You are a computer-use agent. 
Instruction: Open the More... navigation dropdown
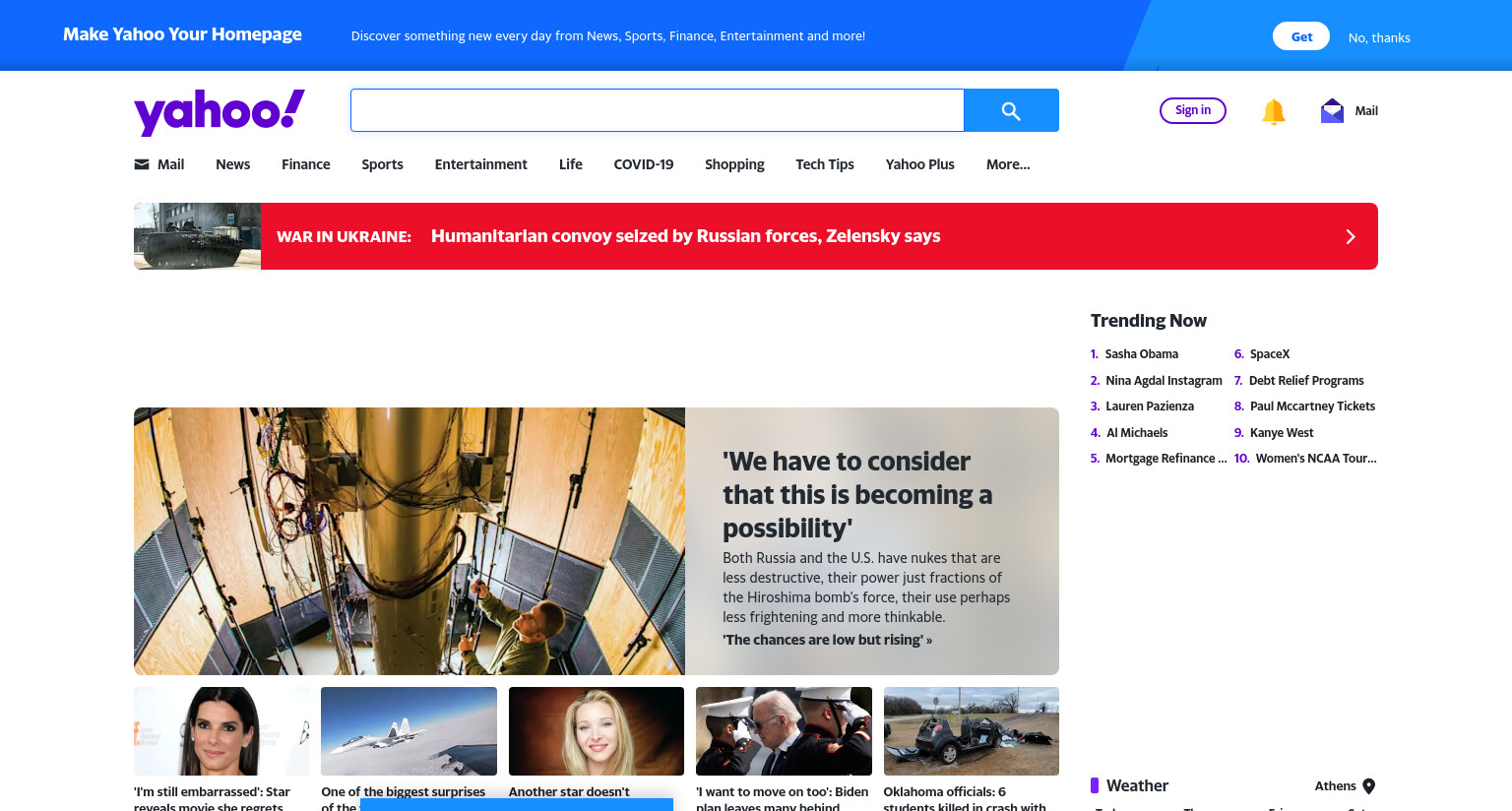(x=1008, y=164)
